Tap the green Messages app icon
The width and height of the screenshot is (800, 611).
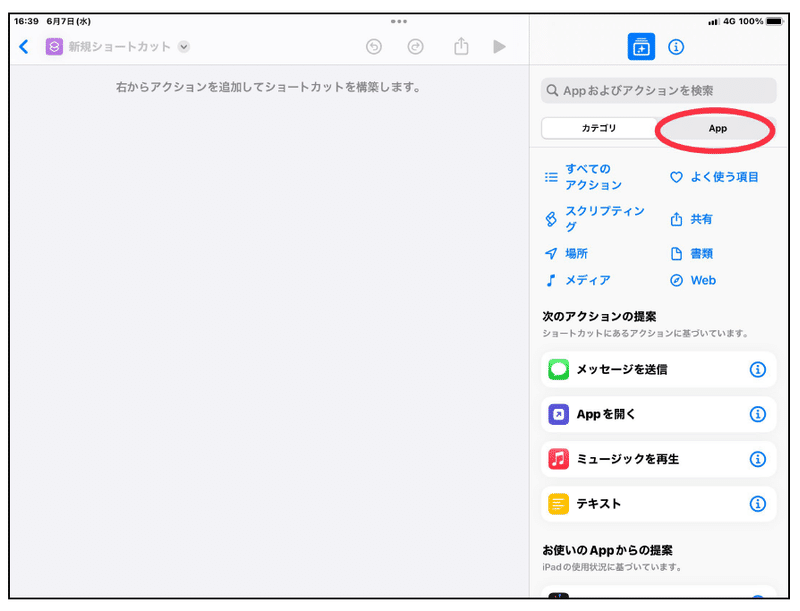point(559,369)
